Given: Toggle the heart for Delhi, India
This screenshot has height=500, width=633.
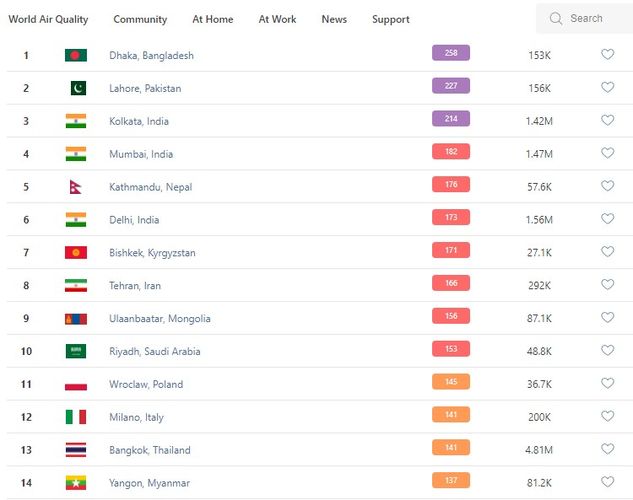Looking at the screenshot, I should (x=607, y=219).
